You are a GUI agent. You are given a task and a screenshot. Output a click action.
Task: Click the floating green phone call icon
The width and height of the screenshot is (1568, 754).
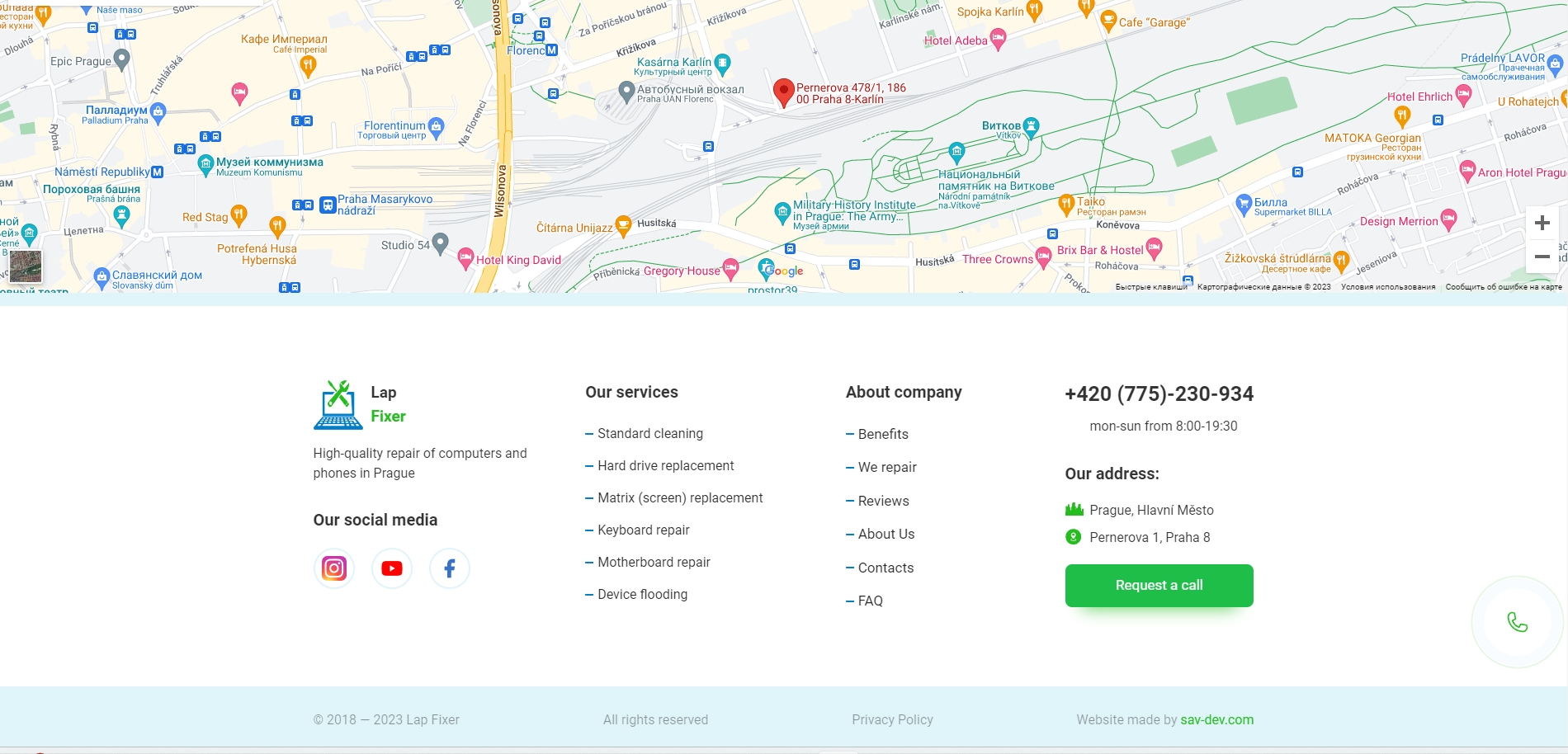tap(1517, 622)
